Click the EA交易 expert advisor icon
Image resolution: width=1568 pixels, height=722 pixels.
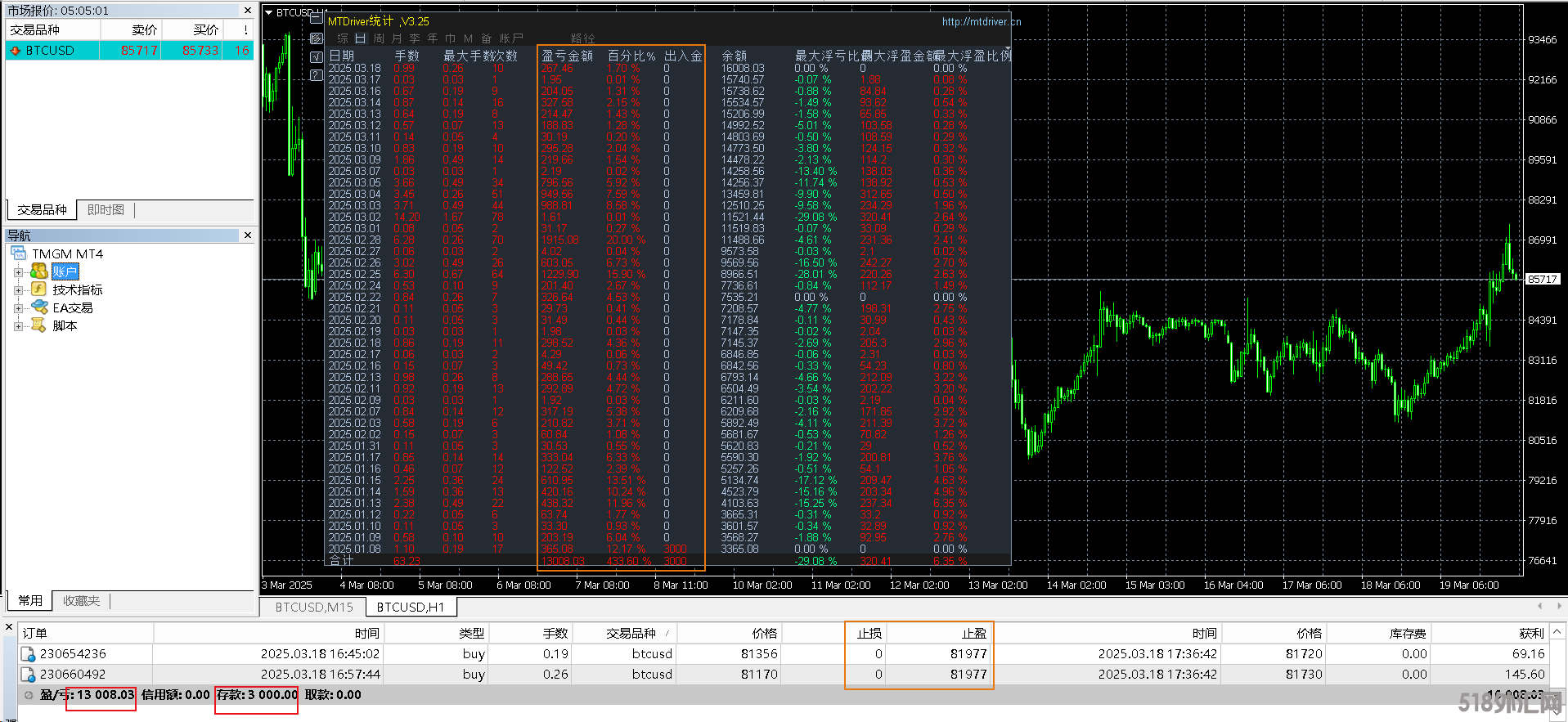click(39, 307)
